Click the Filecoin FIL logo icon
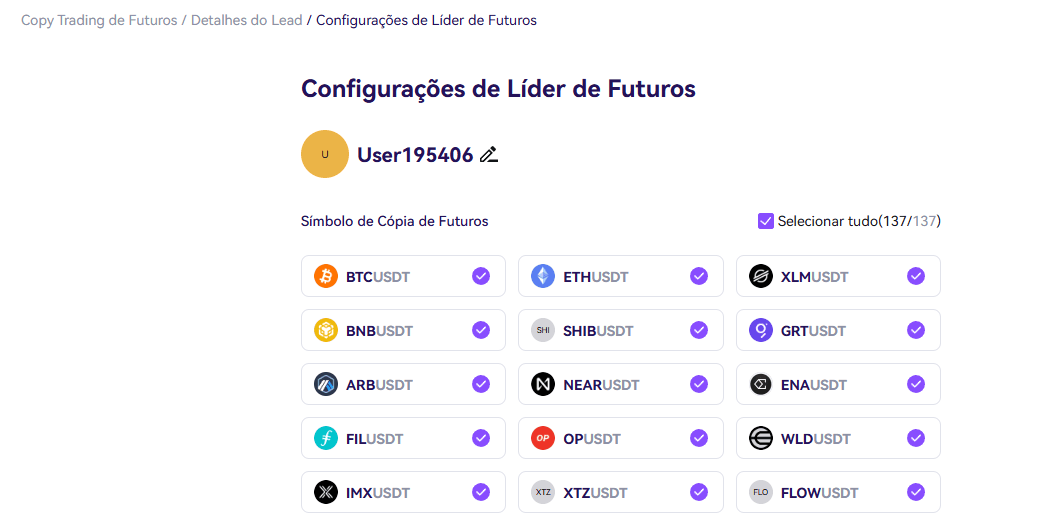The image size is (1055, 522). 326,439
